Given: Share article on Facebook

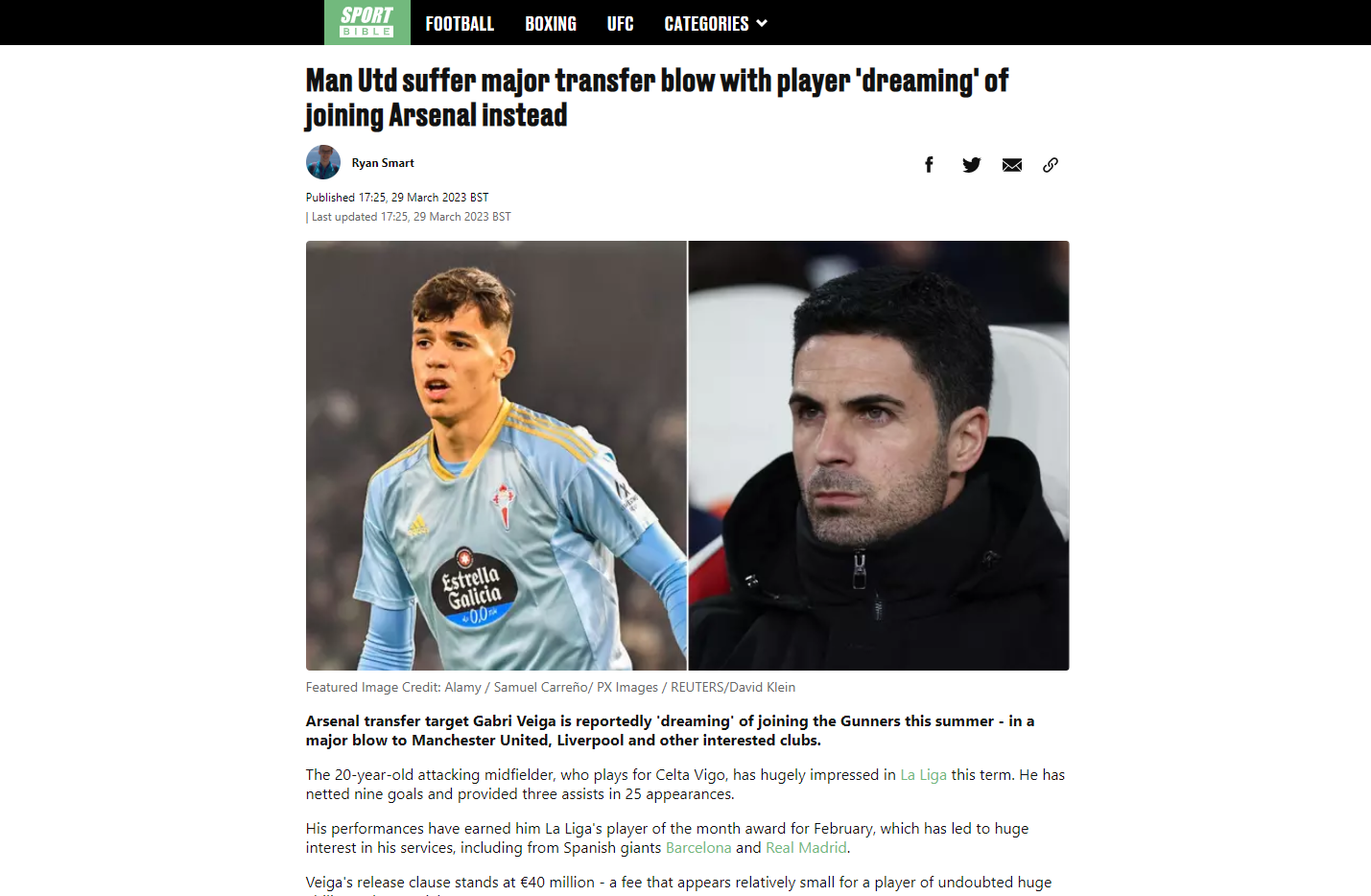Looking at the screenshot, I should pos(929,165).
